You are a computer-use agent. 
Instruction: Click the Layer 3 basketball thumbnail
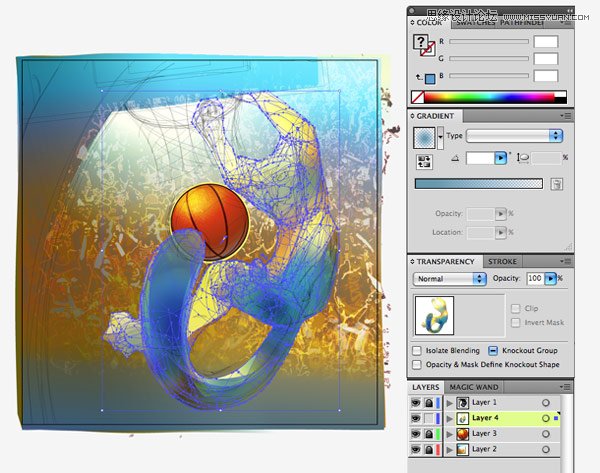[463, 434]
